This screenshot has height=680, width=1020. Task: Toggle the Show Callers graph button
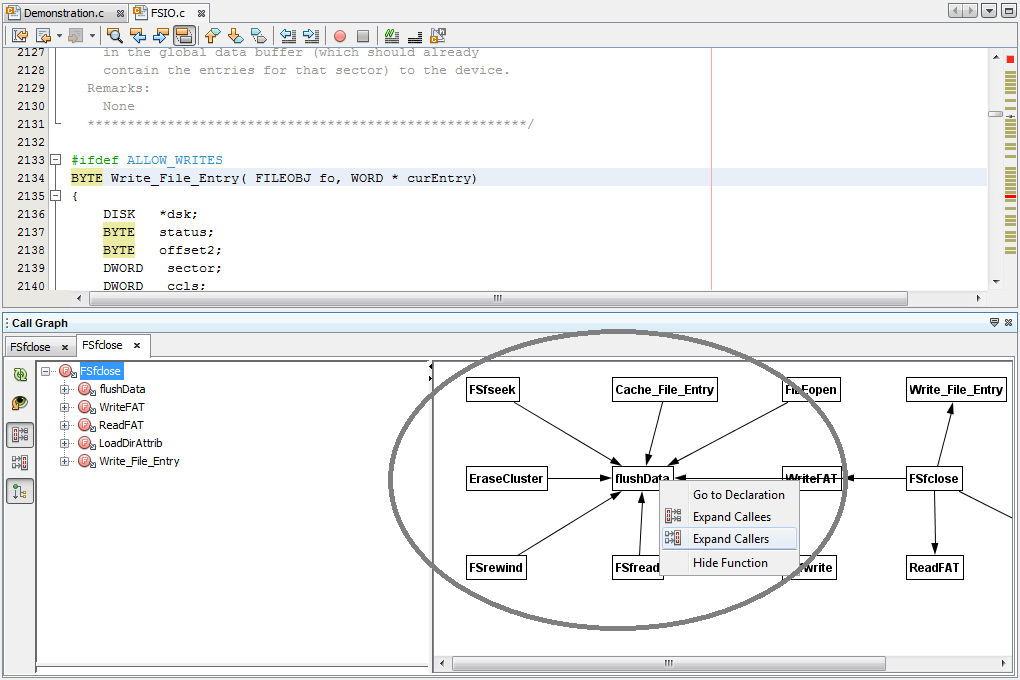coord(20,463)
